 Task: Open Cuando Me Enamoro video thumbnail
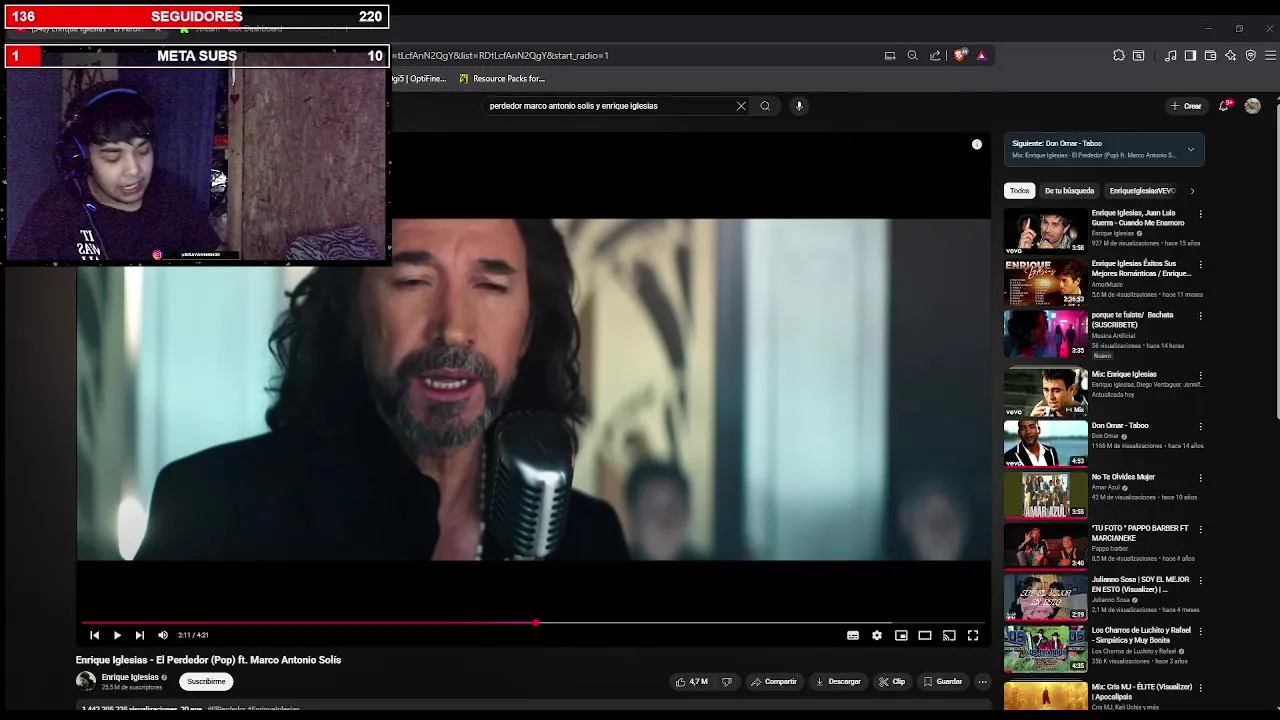coord(1045,231)
